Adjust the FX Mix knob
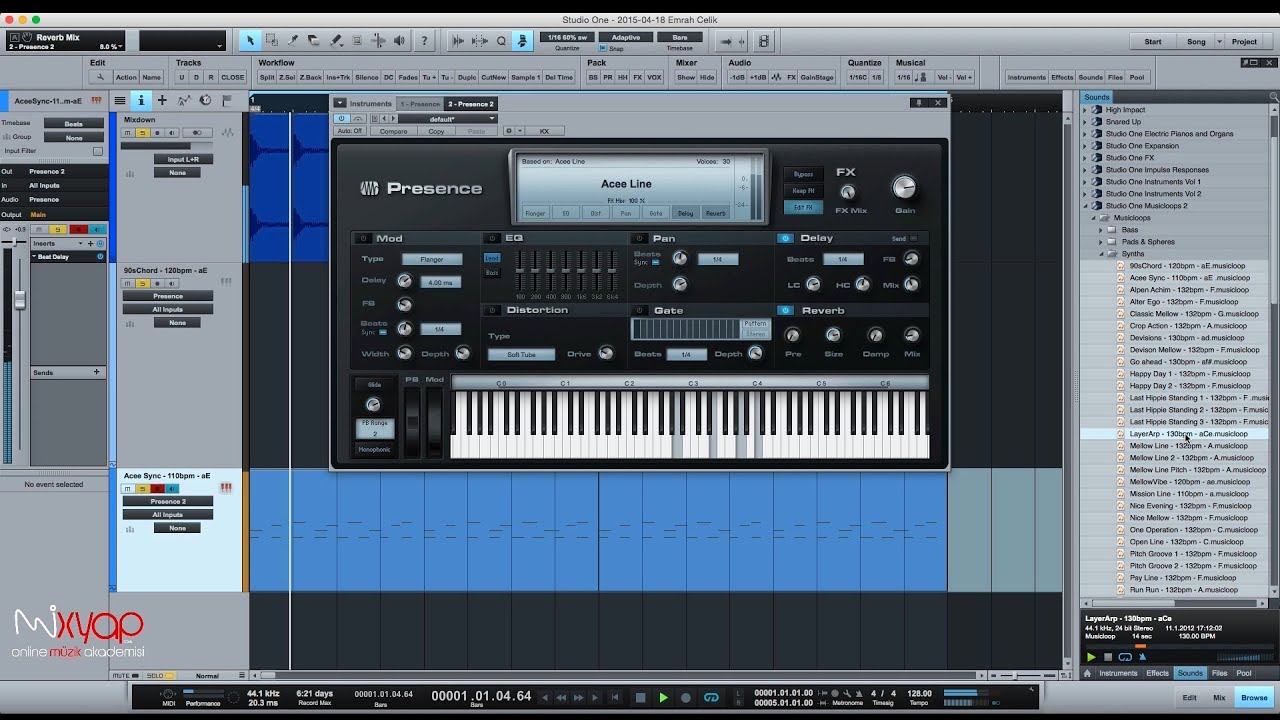Screen dimensions: 1280x720 pyautogui.click(x=848, y=192)
